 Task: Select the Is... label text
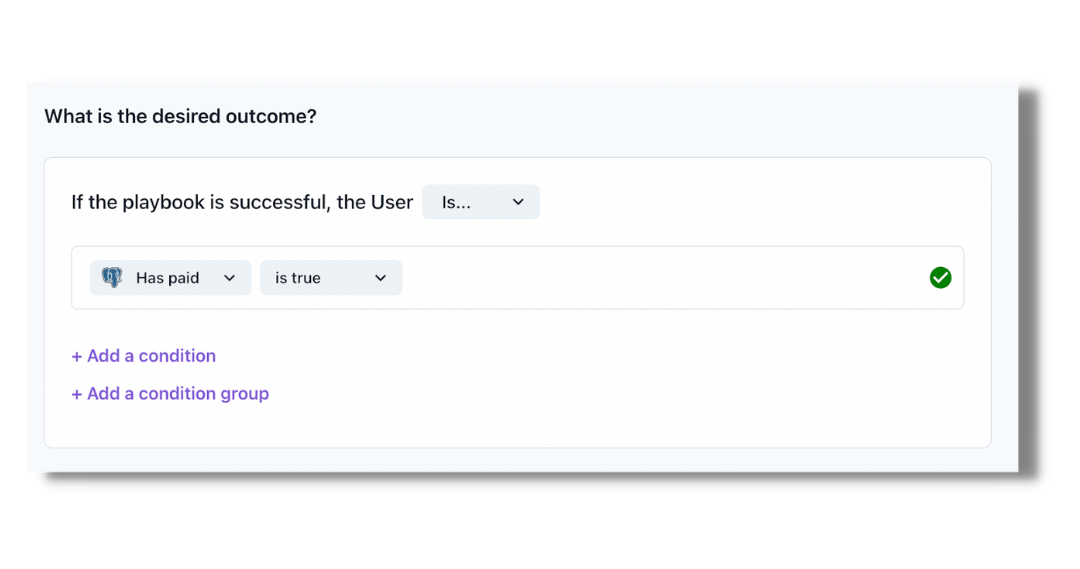click(x=456, y=202)
